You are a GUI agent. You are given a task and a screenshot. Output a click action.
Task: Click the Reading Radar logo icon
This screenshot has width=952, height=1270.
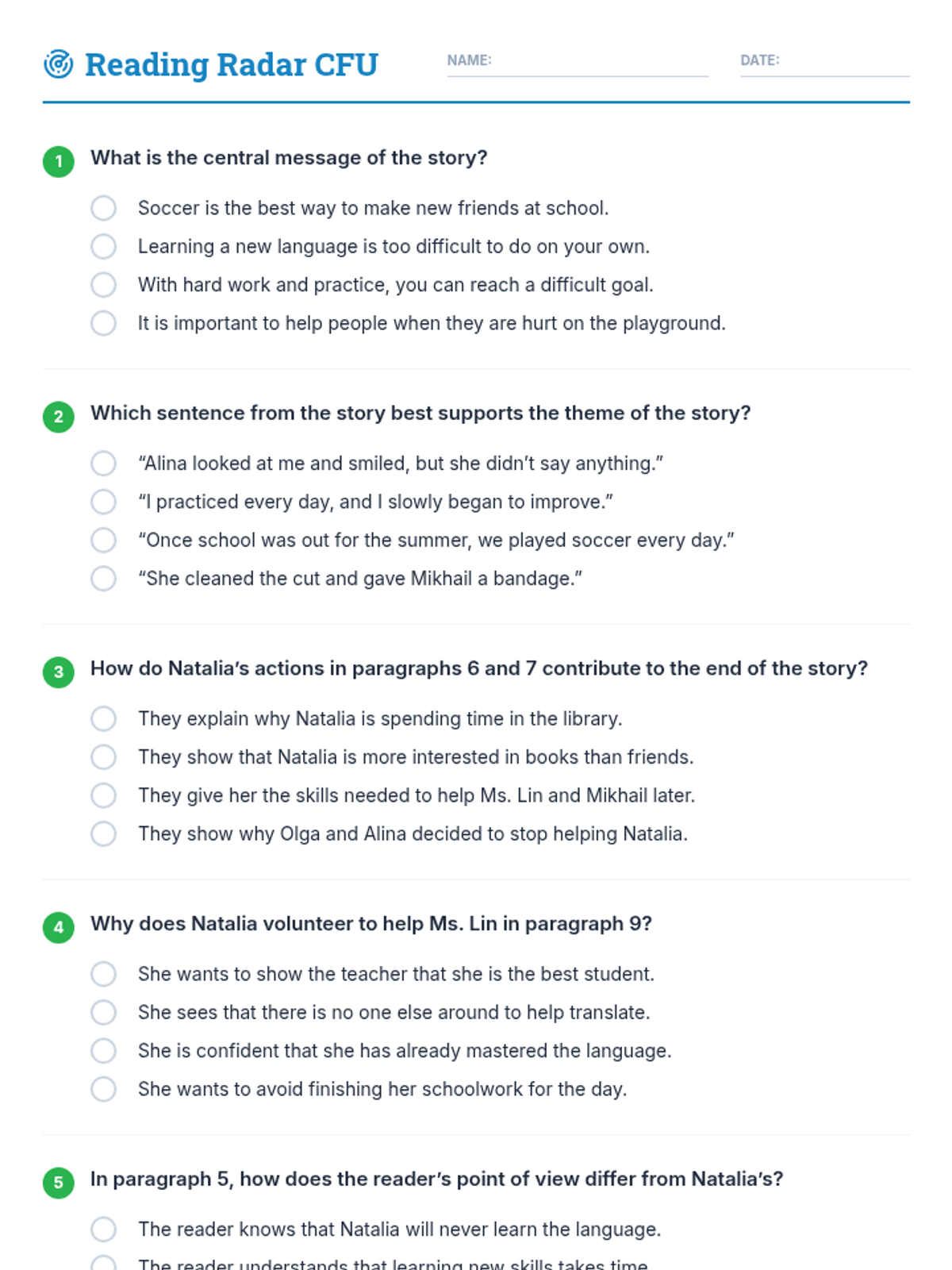58,64
